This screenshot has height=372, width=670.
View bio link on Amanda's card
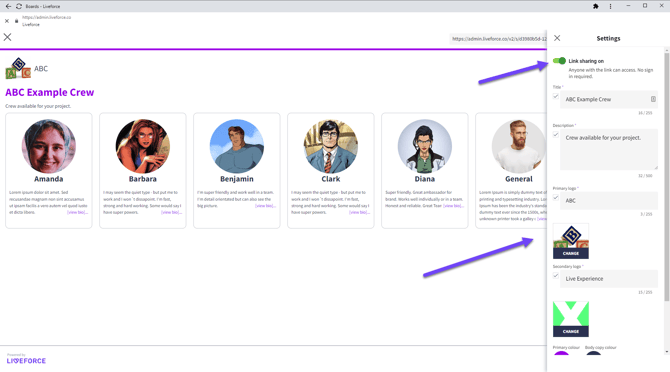coord(77,212)
